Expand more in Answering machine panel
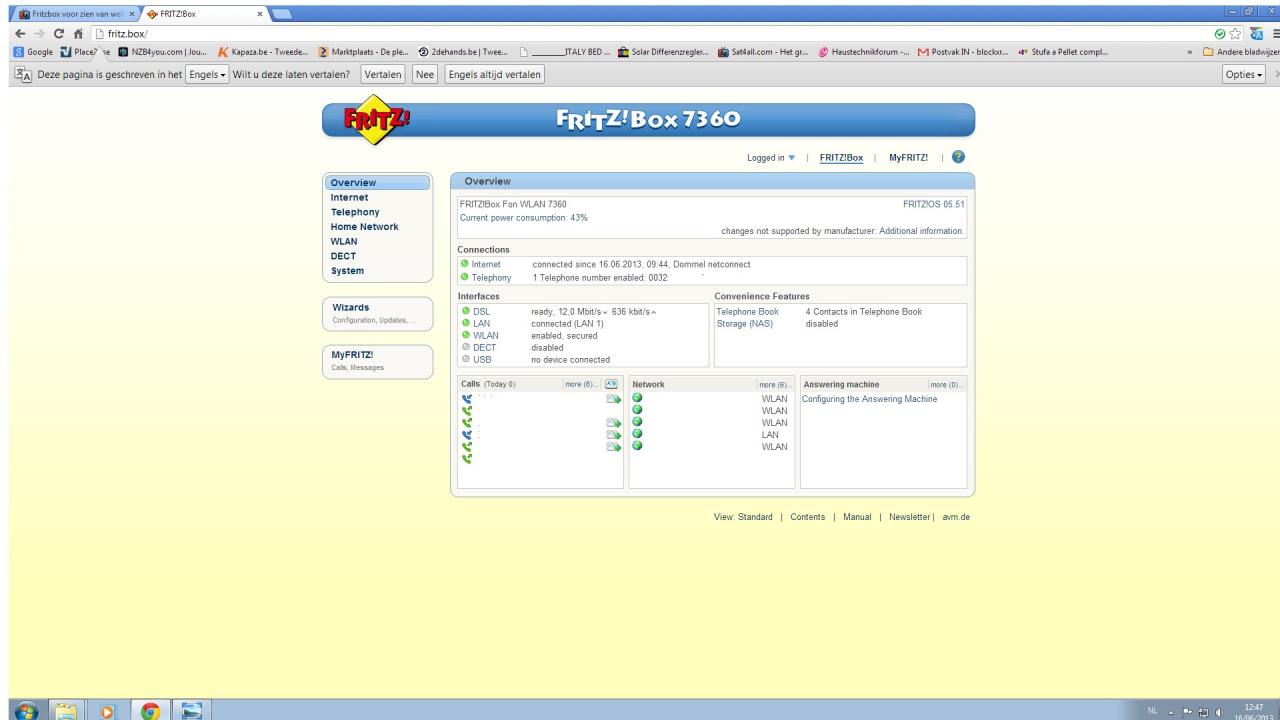Viewport: 1280px width, 720px height. coord(946,384)
